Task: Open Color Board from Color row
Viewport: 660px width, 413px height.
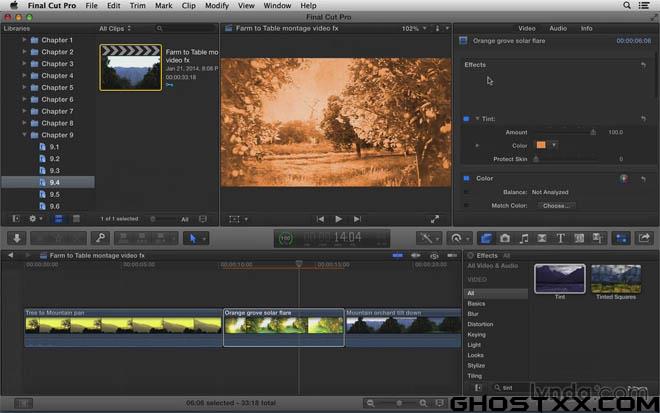Action: tap(624, 179)
